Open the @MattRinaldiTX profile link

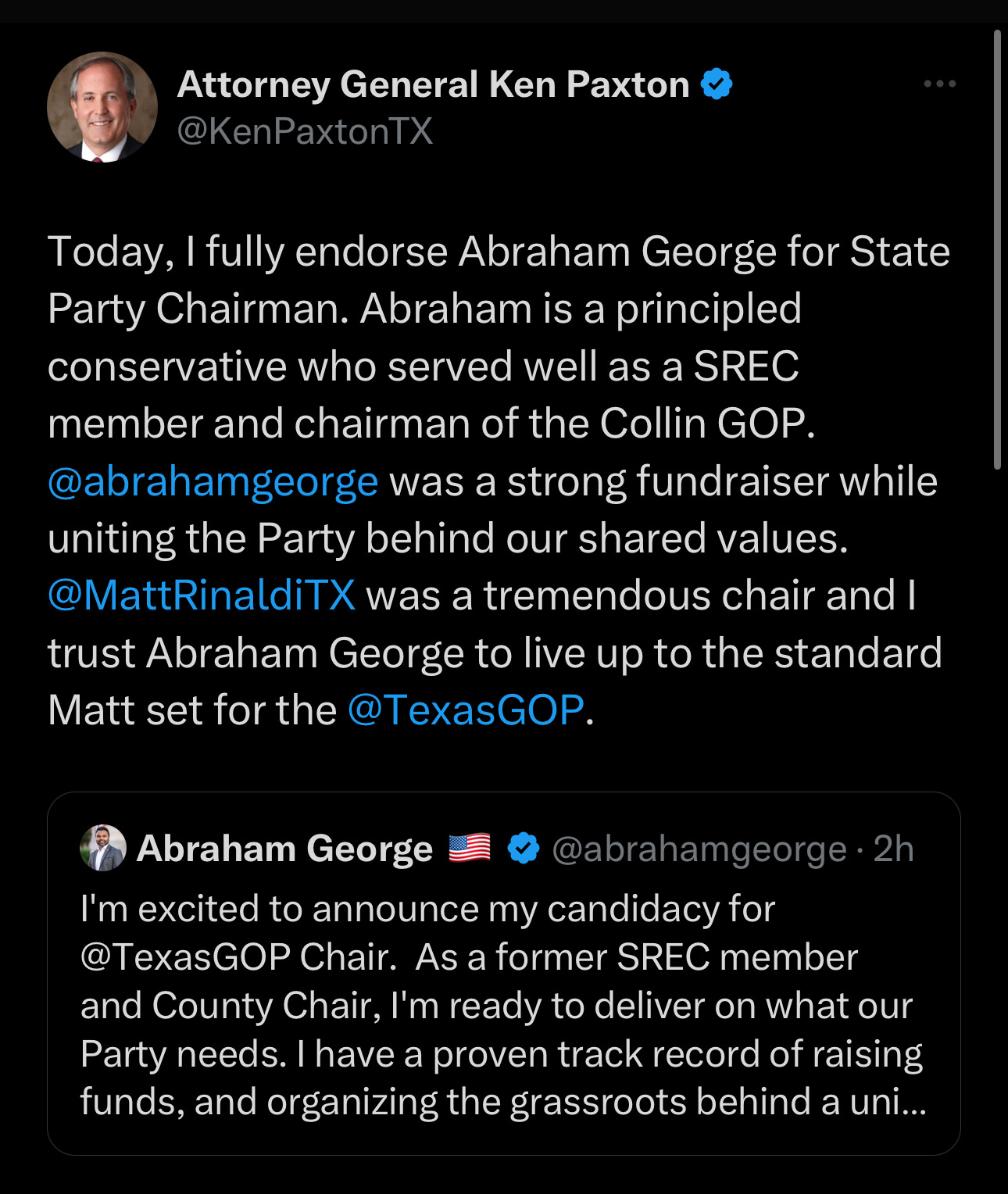coord(202,596)
